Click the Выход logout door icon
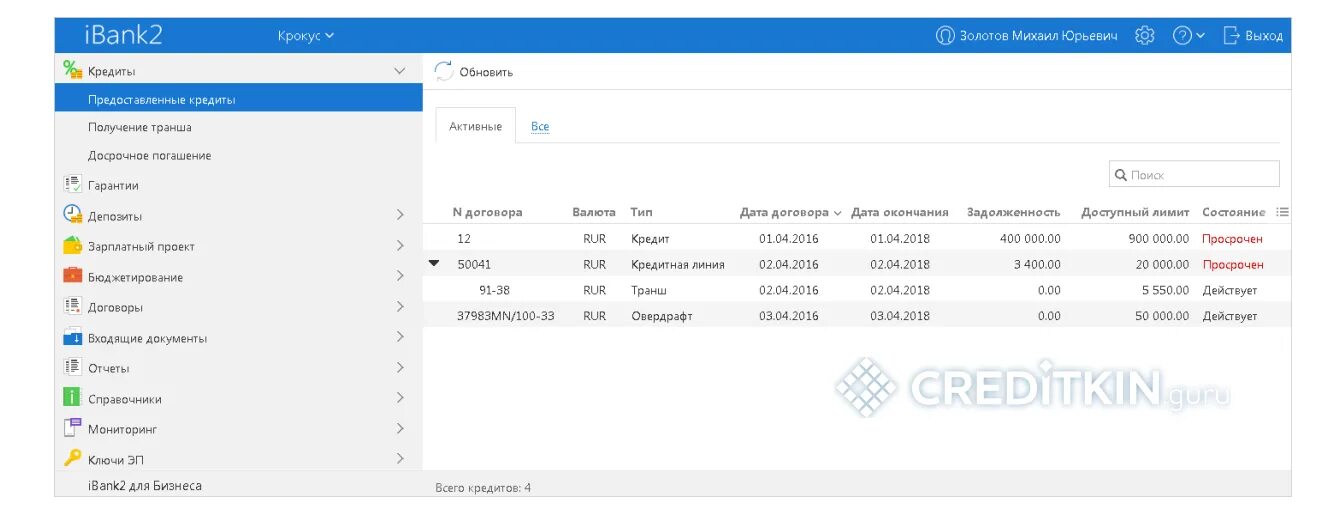 1231,35
